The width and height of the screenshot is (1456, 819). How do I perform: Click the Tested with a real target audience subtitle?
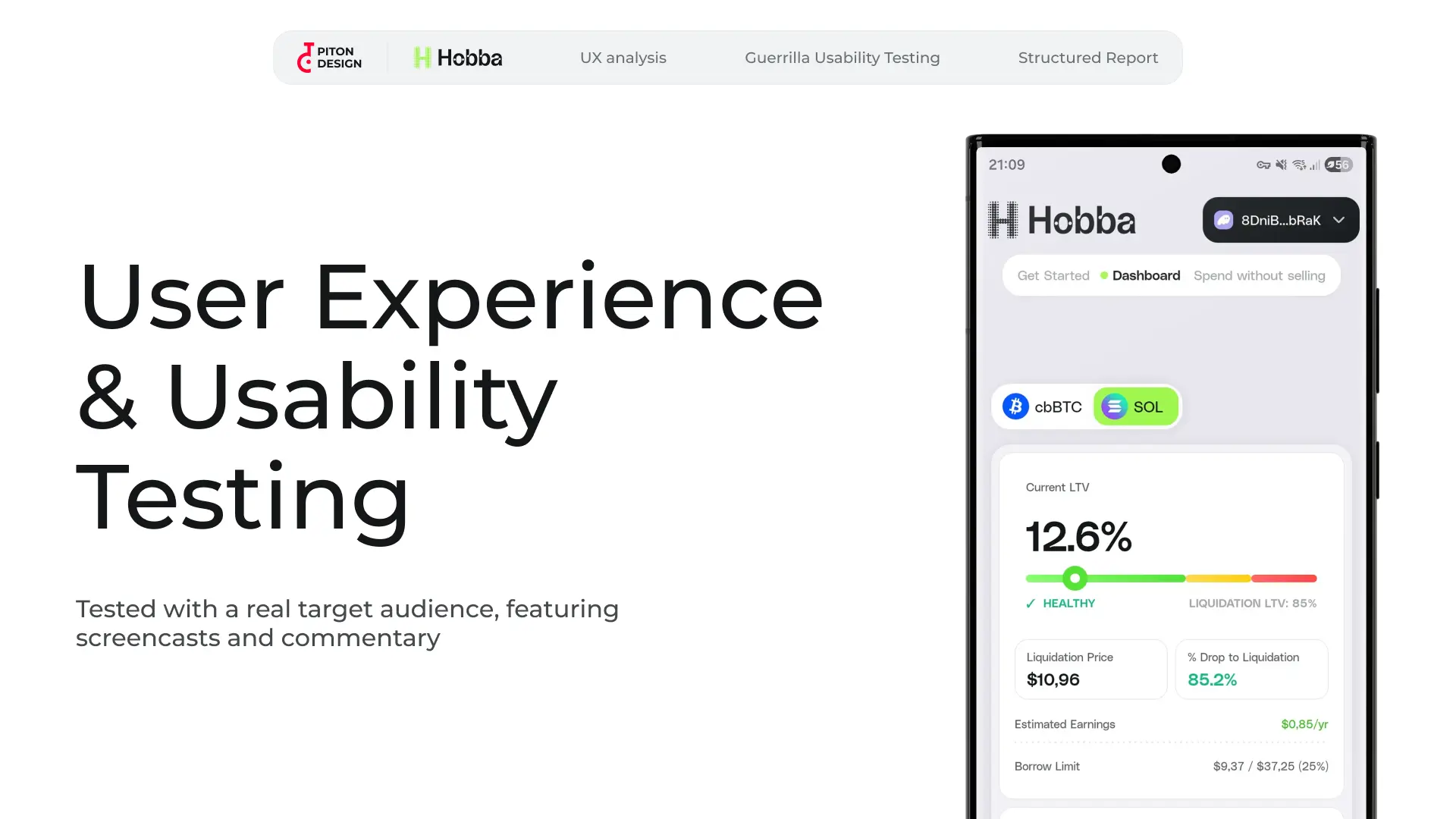pyautogui.click(x=347, y=623)
